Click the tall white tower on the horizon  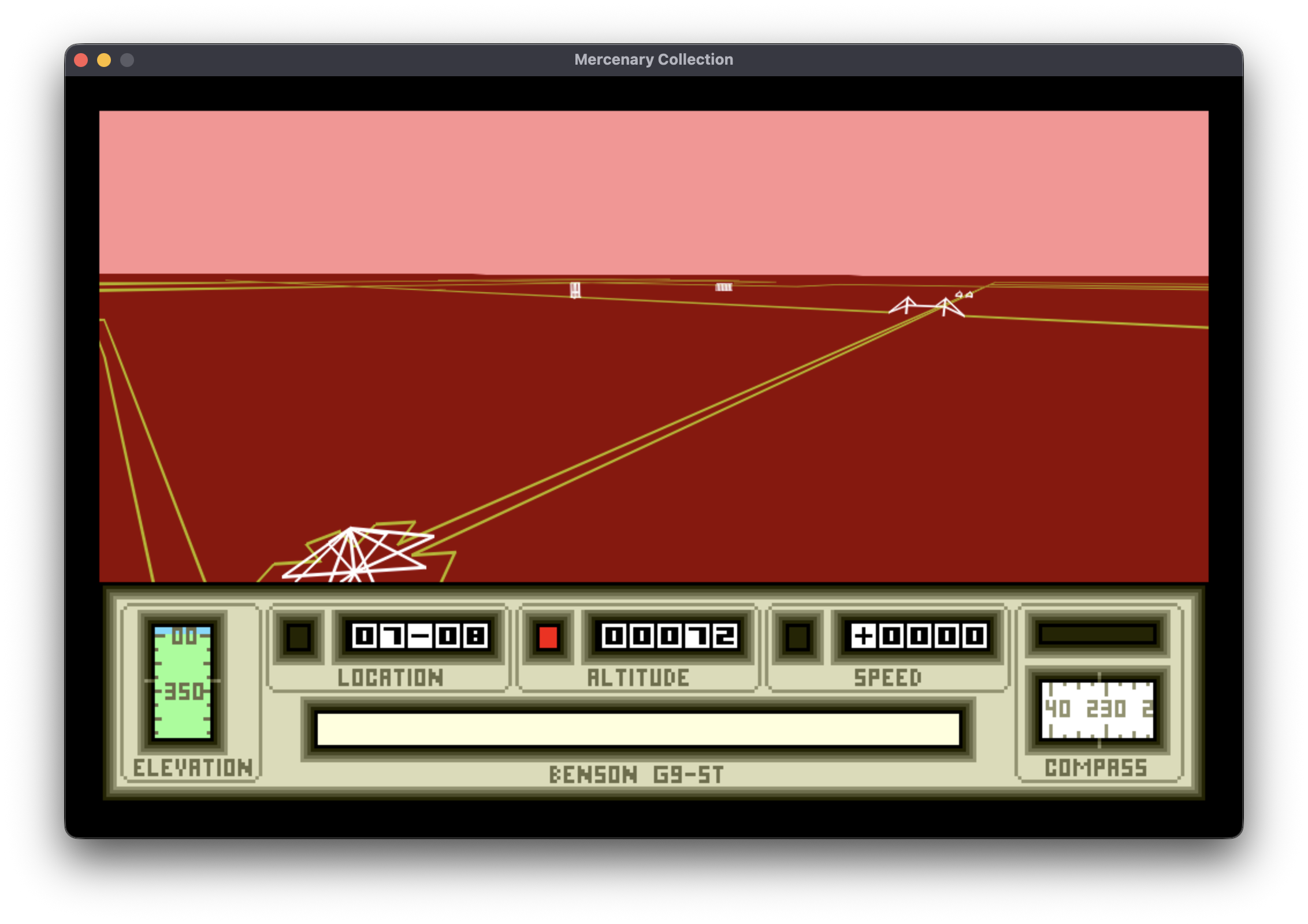click(x=575, y=289)
